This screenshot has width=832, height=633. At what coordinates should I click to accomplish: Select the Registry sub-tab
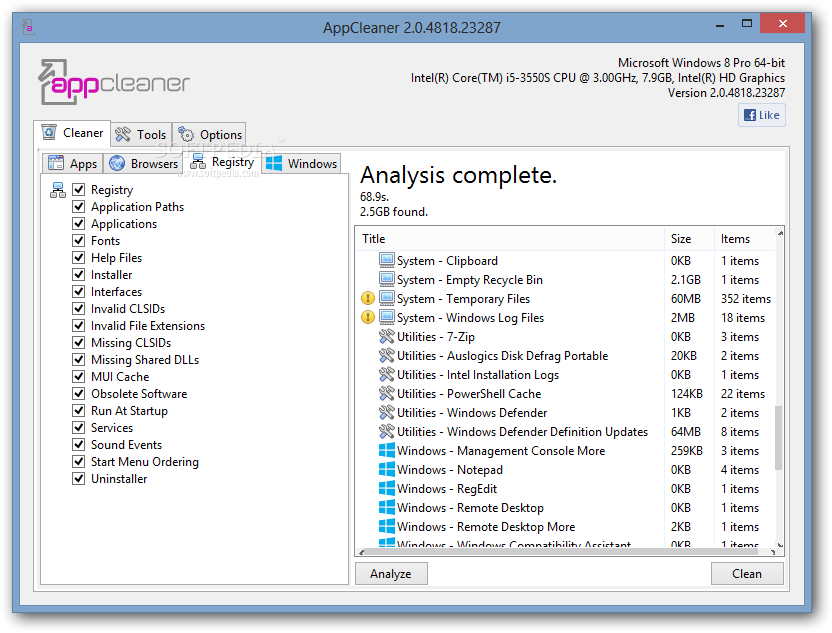(x=222, y=162)
